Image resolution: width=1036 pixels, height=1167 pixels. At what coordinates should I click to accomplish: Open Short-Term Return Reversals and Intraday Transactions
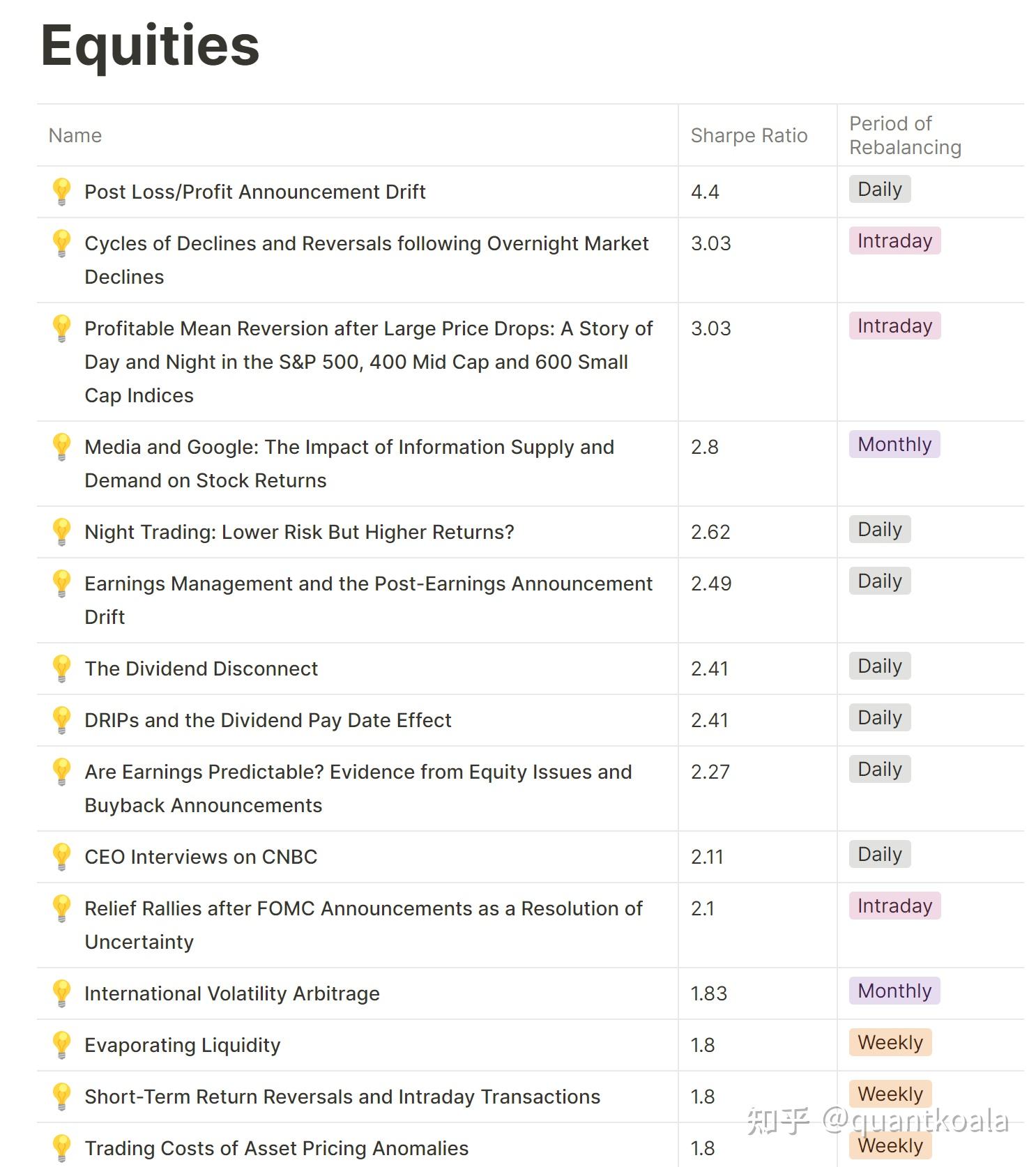pos(342,1097)
